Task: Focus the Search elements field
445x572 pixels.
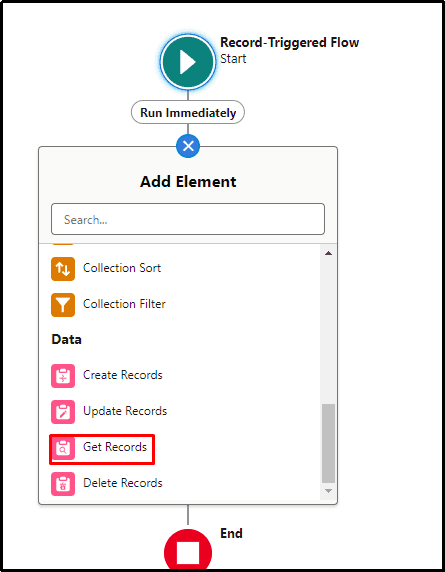Action: click(x=188, y=219)
